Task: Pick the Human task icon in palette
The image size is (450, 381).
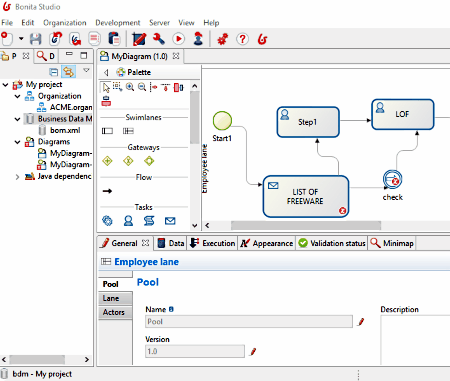Action: point(128,221)
